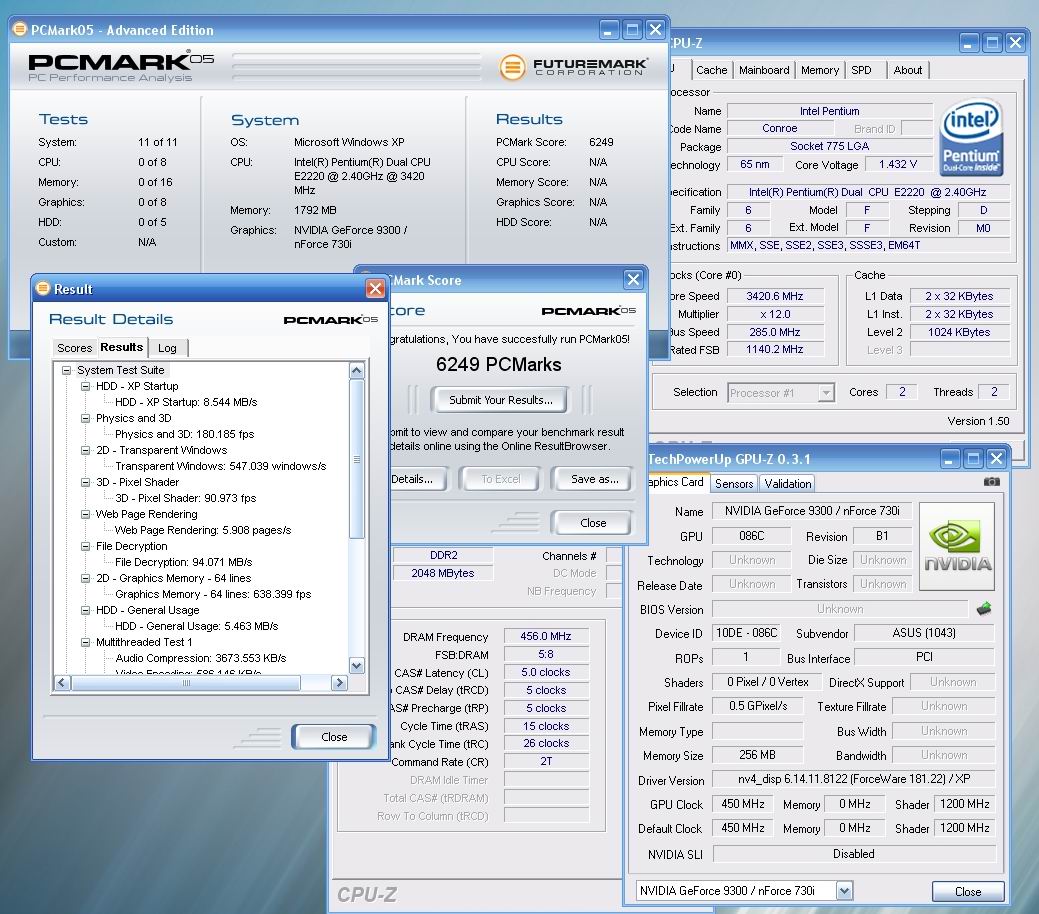Viewport: 1039px width, 914px height.
Task: Click the result tree scroll left arrow
Action: [62, 682]
